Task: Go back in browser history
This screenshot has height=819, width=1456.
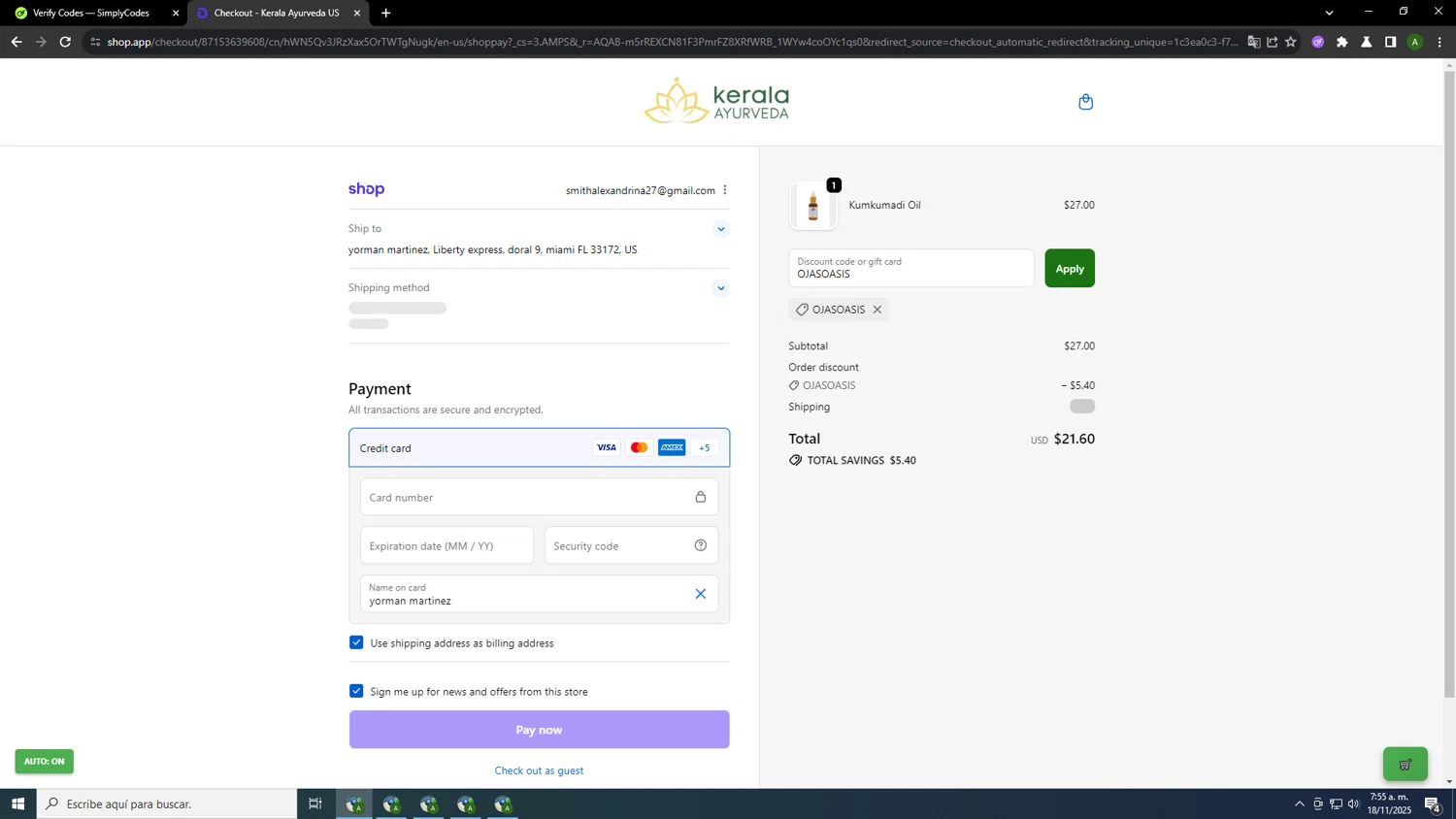Action: 17,42
